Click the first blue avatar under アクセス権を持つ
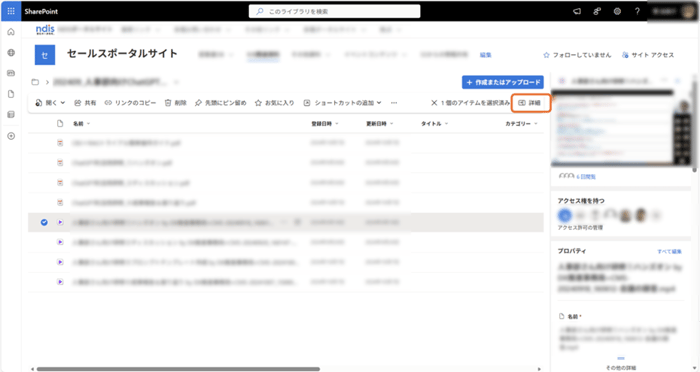This screenshot has width=700, height=372. click(565, 215)
